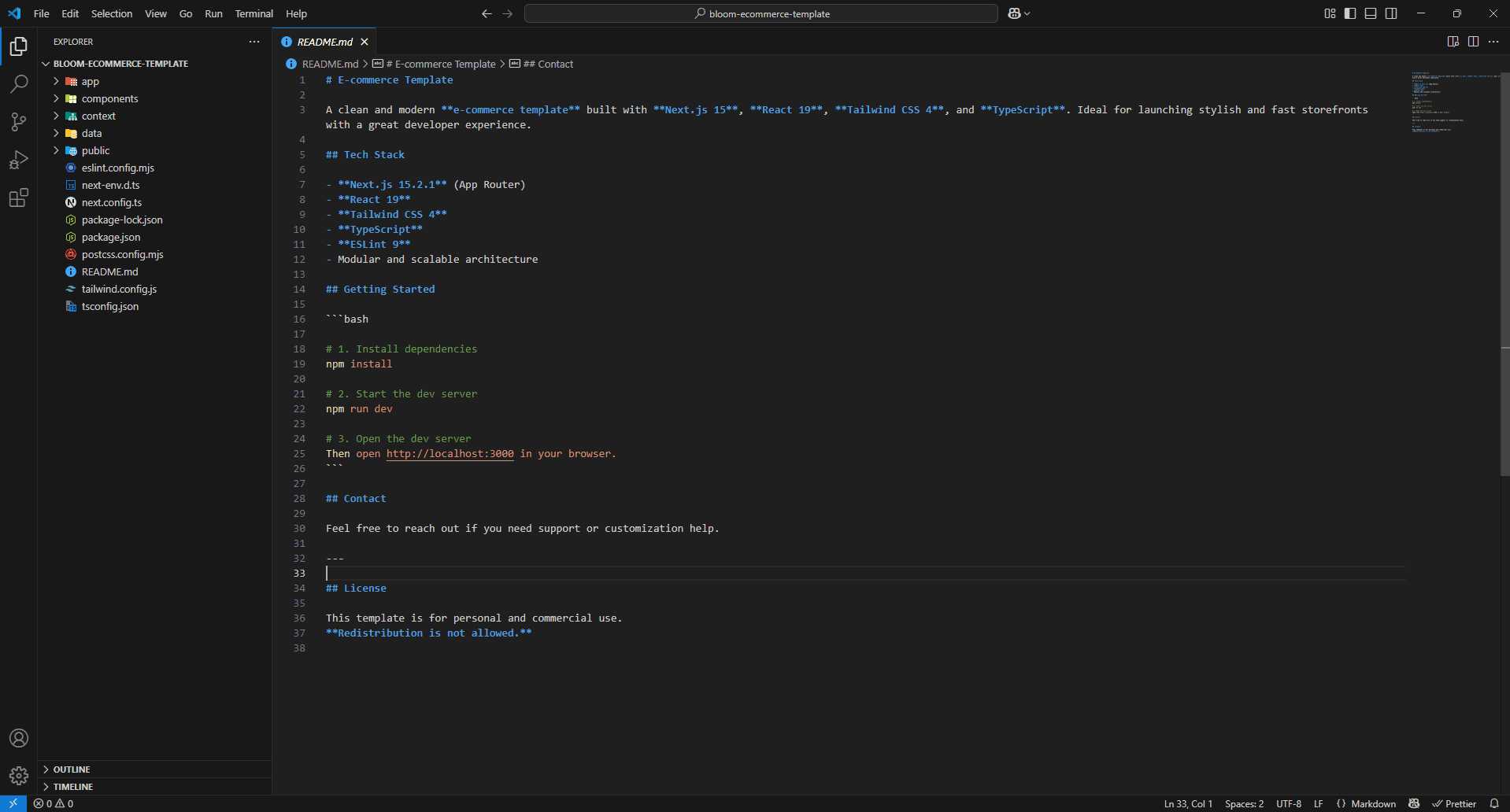Toggle the secondary side bar

pyautogui.click(x=1391, y=13)
